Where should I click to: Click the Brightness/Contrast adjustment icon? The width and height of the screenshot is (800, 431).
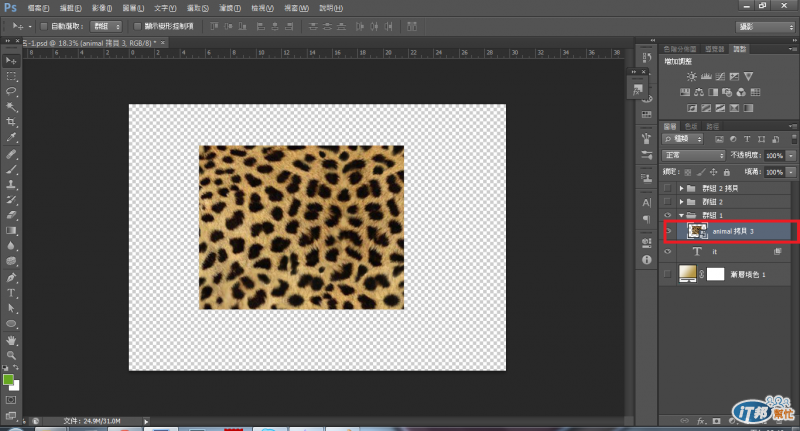(x=690, y=76)
